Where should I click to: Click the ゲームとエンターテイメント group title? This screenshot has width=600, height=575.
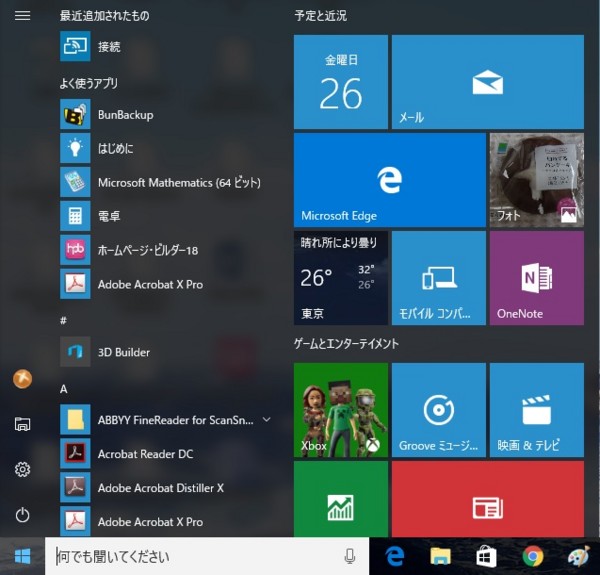(346, 344)
